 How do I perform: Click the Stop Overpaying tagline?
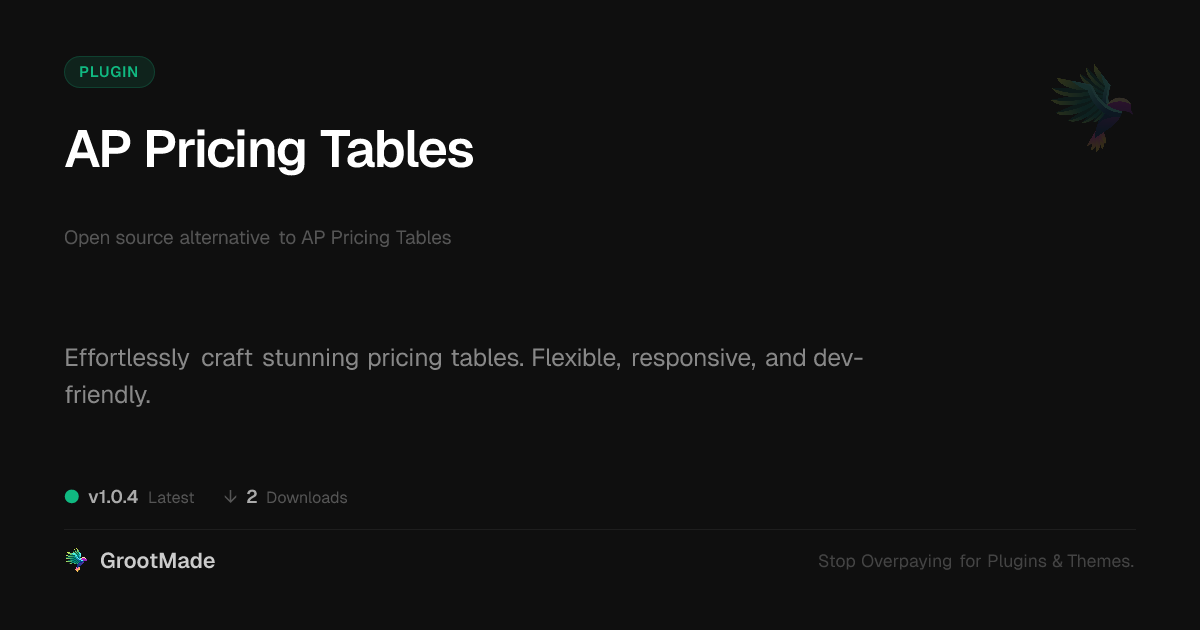coord(976,561)
